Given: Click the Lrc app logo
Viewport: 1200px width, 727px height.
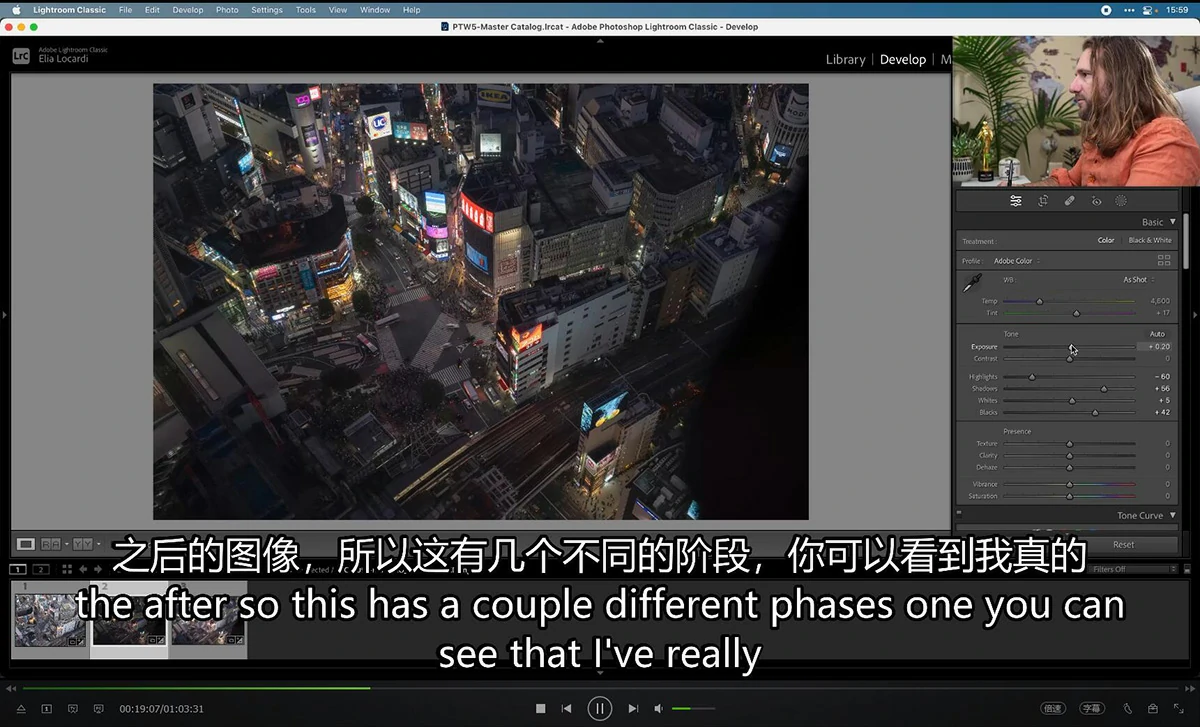Looking at the screenshot, I should tap(21, 56).
